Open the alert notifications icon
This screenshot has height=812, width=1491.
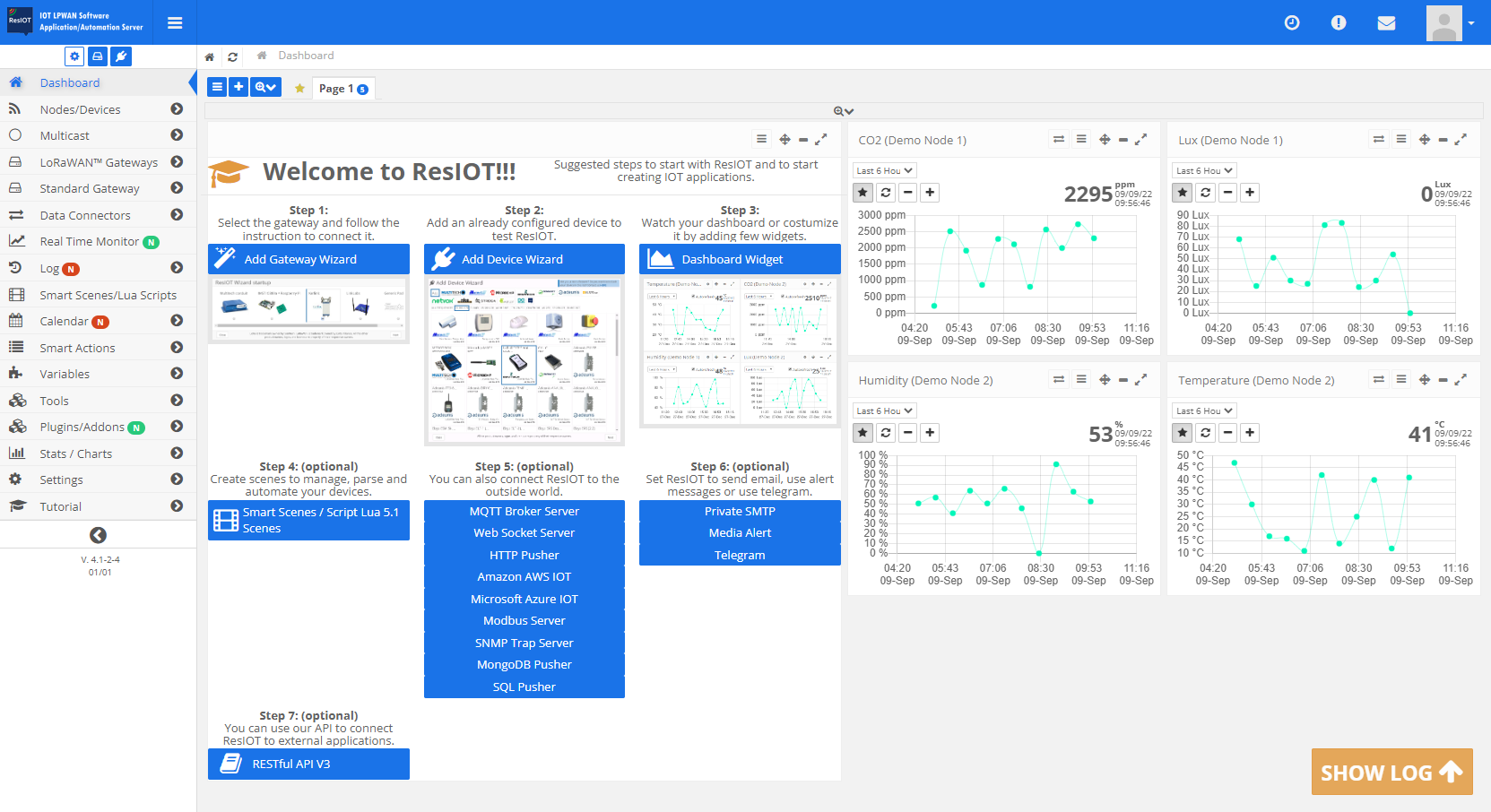pyautogui.click(x=1339, y=22)
